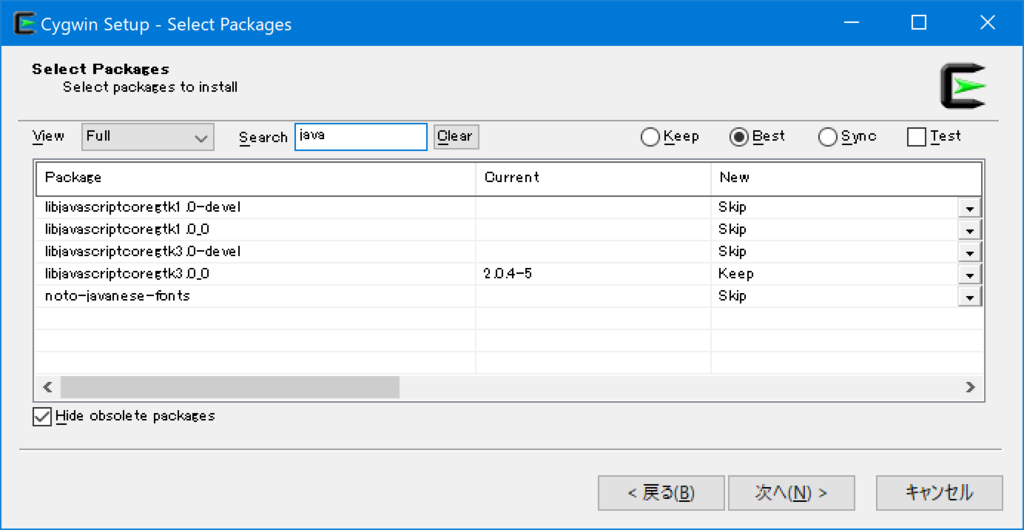Select the libjavascriptcoregtk3.0-devel package name
The width and height of the screenshot is (1024, 530).
click(x=143, y=251)
